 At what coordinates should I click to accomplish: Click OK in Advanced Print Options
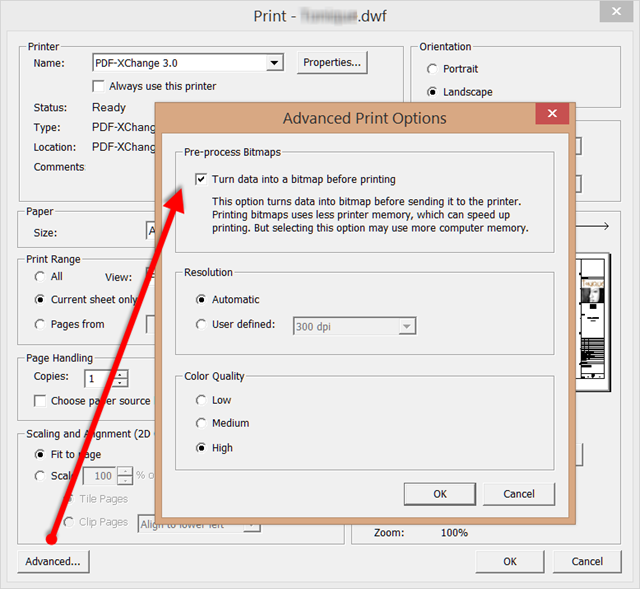point(440,494)
